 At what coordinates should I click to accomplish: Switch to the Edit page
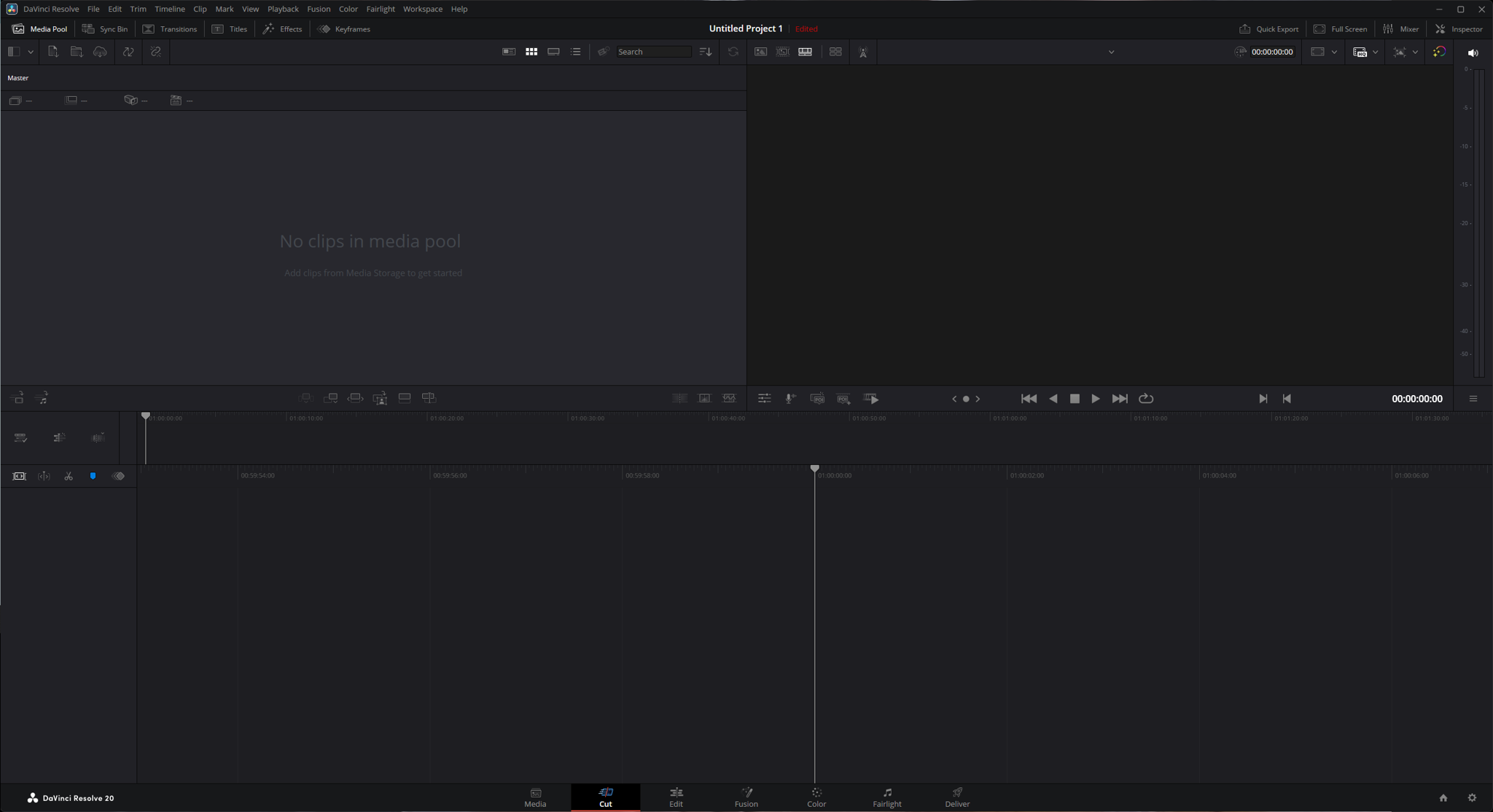[674, 797]
